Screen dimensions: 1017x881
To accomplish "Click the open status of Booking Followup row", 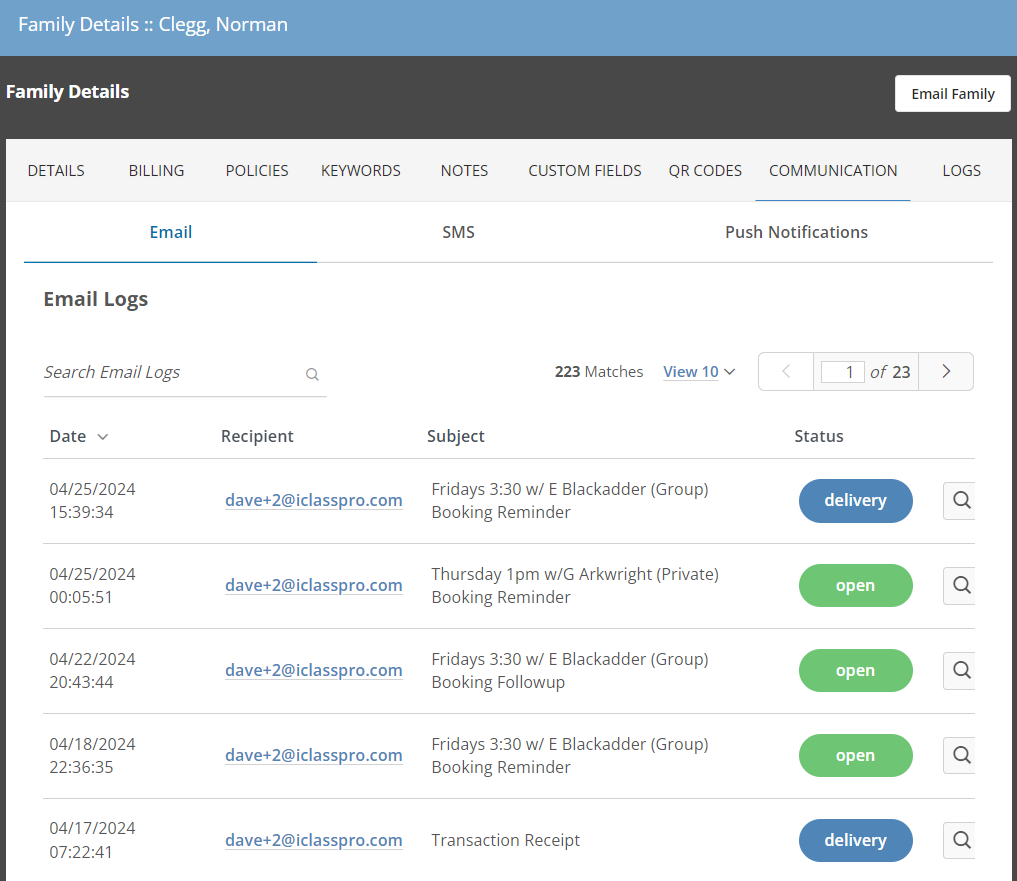I will coord(855,671).
